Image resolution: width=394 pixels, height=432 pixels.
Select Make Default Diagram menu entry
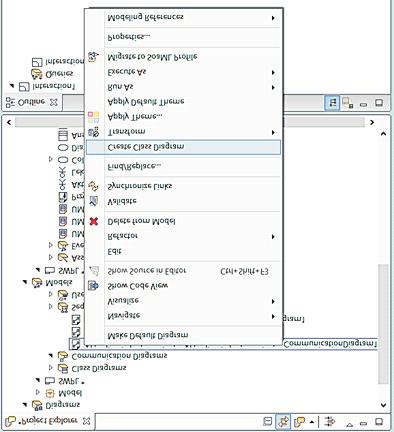[183, 335]
